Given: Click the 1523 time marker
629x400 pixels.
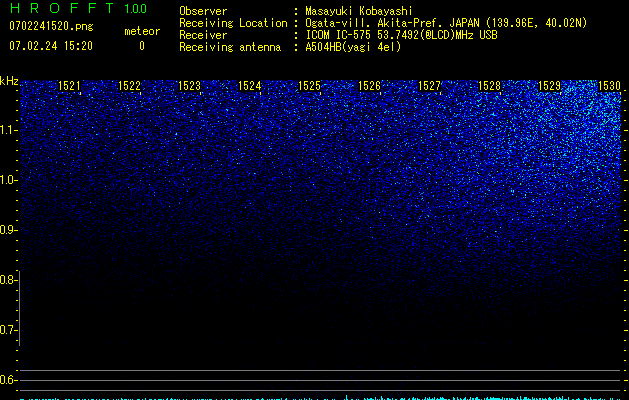Looking at the screenshot, I should [189, 86].
